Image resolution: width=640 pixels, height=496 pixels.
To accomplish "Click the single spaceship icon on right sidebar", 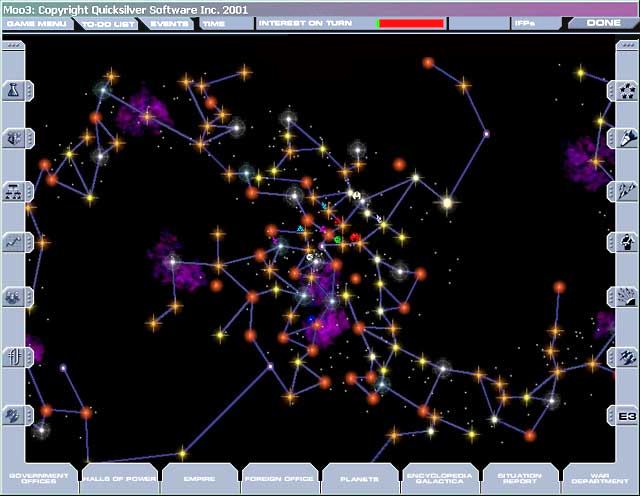I will pyautogui.click(x=627, y=138).
